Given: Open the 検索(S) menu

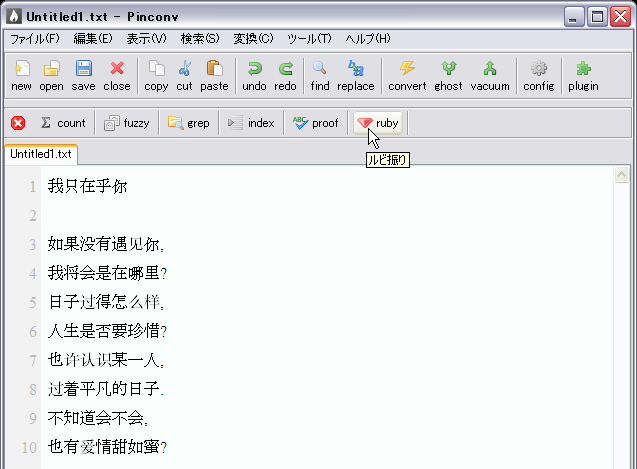Looking at the screenshot, I should pos(200,39).
